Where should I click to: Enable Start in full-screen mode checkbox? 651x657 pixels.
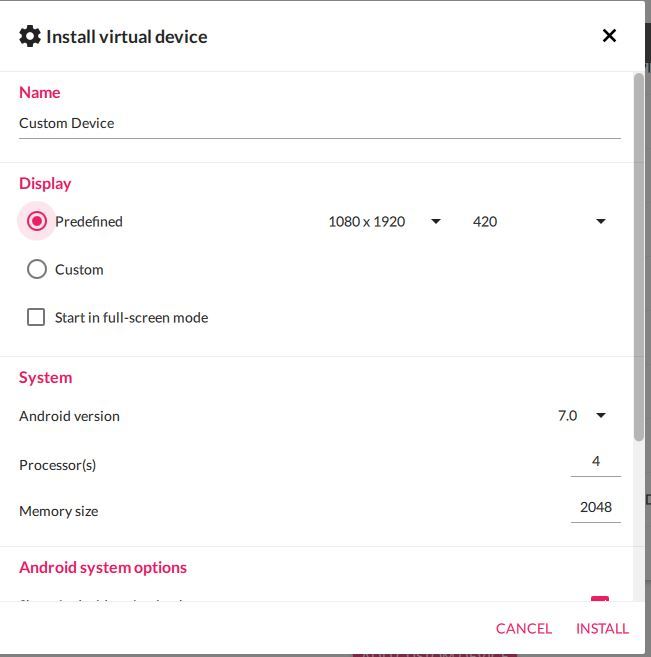pyautogui.click(x=36, y=317)
